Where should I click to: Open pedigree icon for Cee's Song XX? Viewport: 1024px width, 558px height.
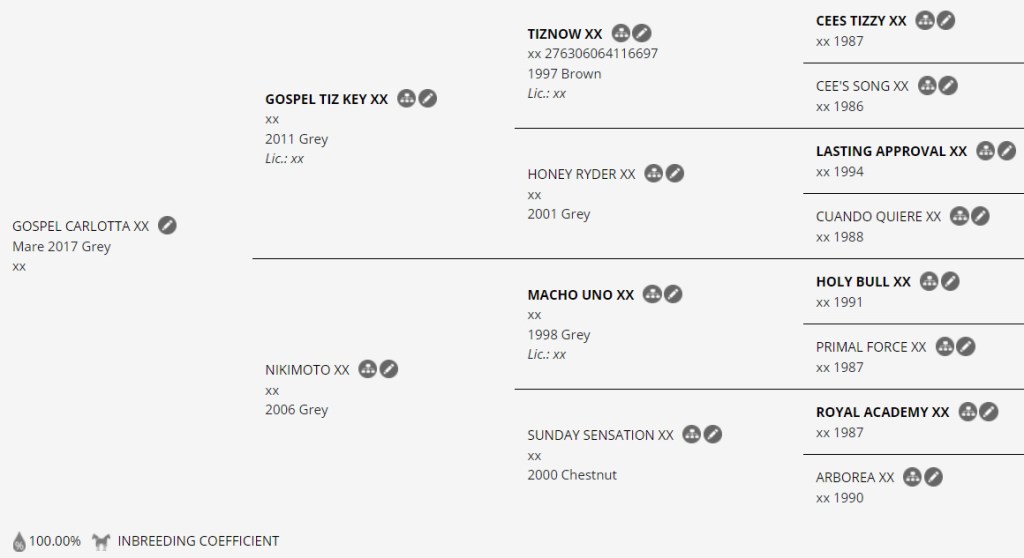coord(927,86)
